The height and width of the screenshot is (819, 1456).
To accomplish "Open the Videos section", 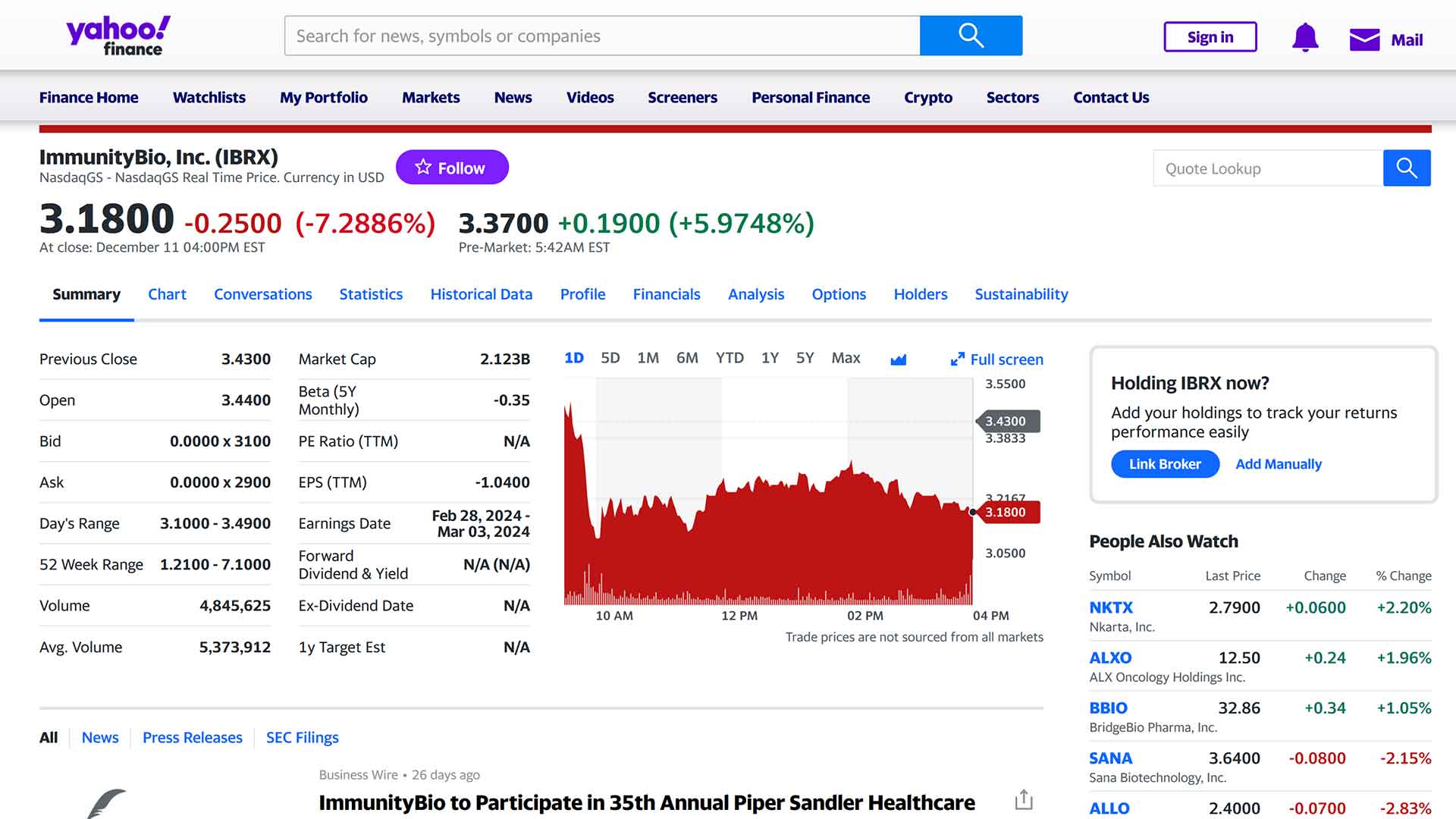I will coord(590,97).
